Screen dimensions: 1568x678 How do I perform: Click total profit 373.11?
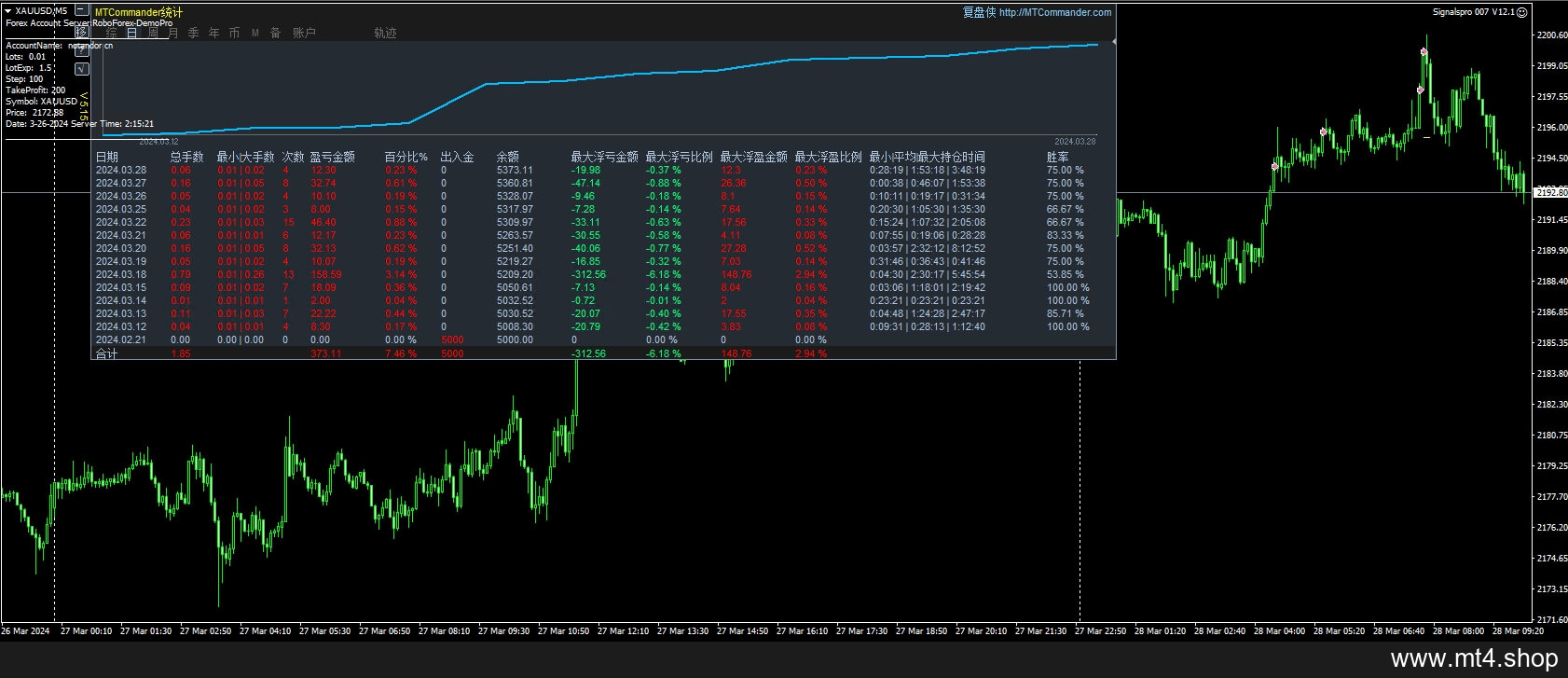pyautogui.click(x=325, y=353)
